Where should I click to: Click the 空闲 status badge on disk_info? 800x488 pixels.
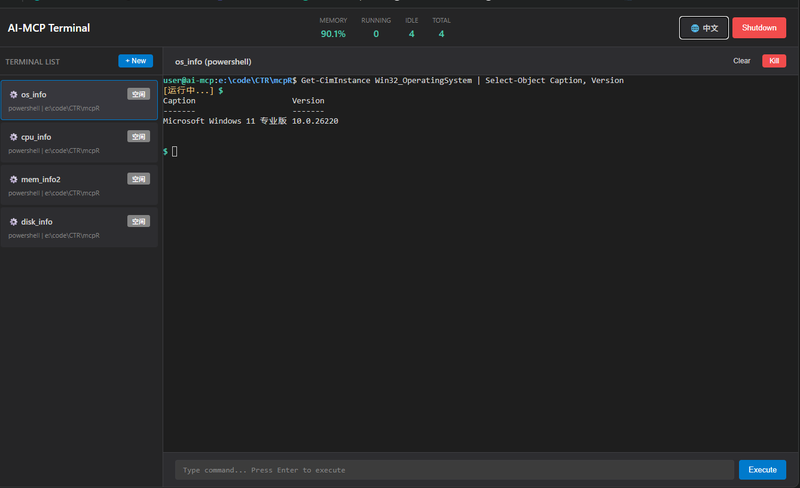tap(138, 221)
